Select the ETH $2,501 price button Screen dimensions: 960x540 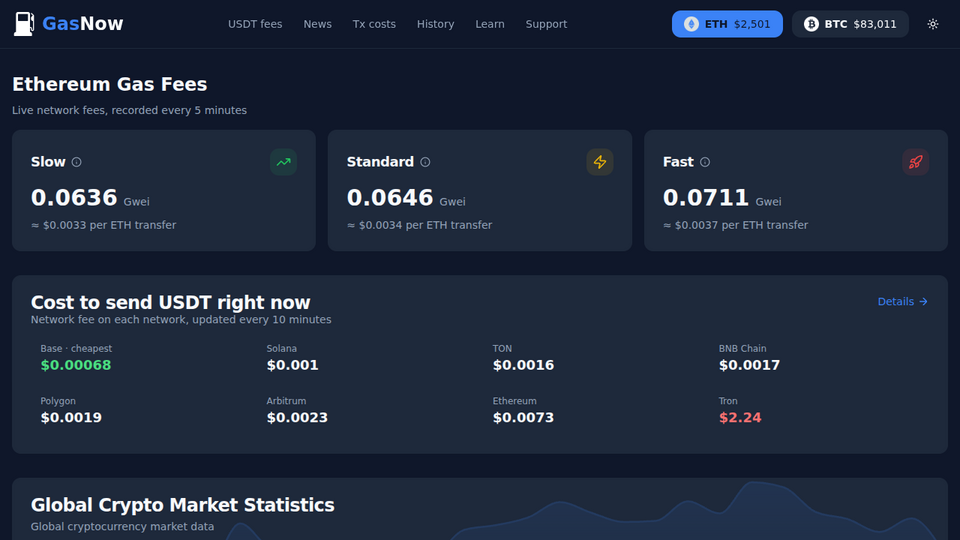pyautogui.click(x=727, y=24)
